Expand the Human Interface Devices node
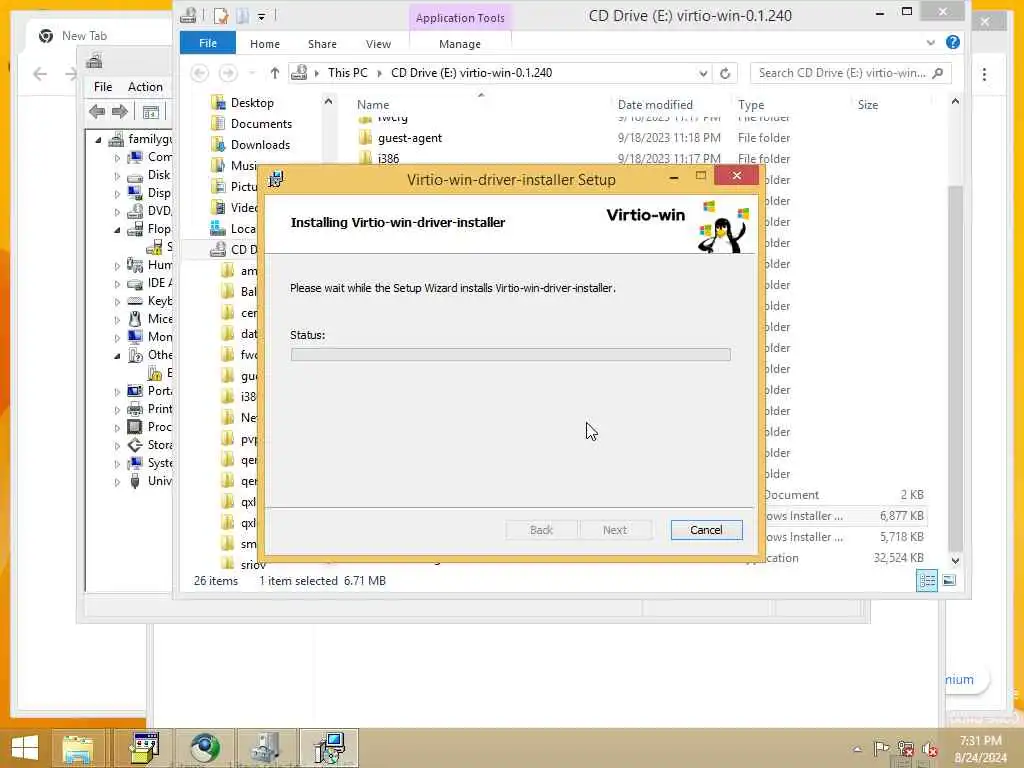 (117, 266)
